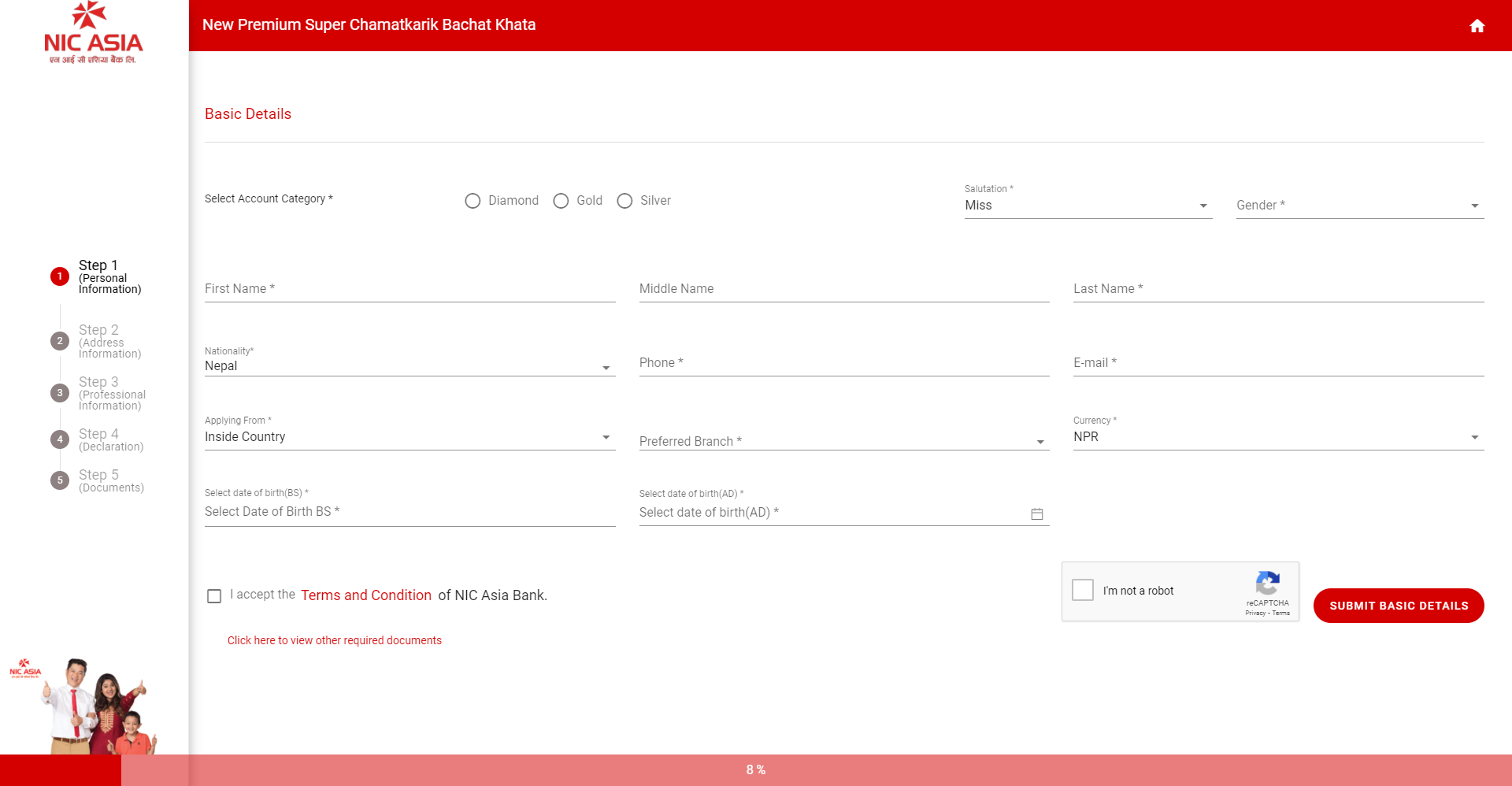
Task: Select step 2 circle icon
Action: (60, 341)
